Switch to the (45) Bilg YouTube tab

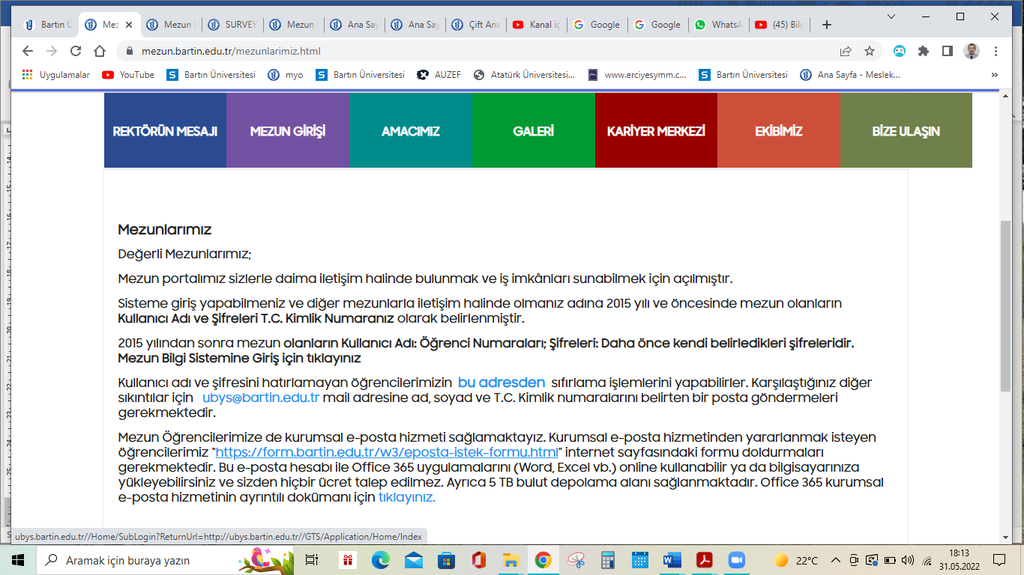point(780,25)
